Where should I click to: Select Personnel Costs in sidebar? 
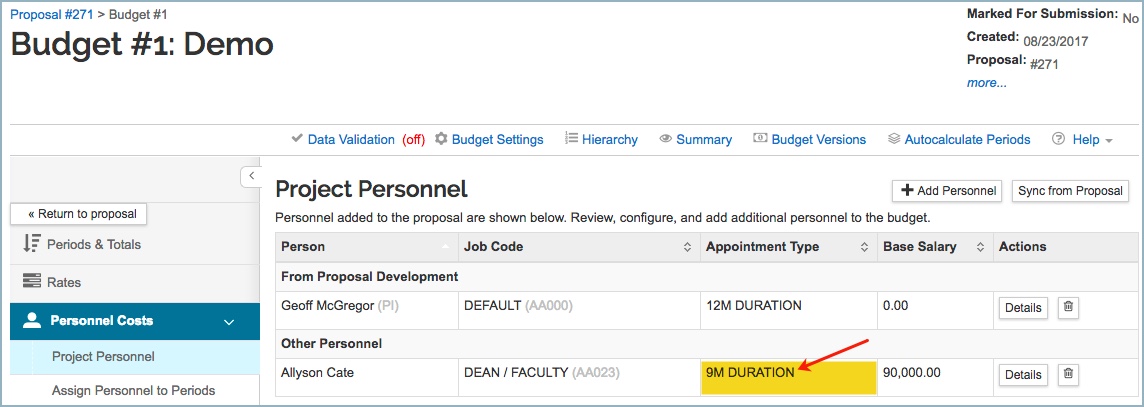135,321
